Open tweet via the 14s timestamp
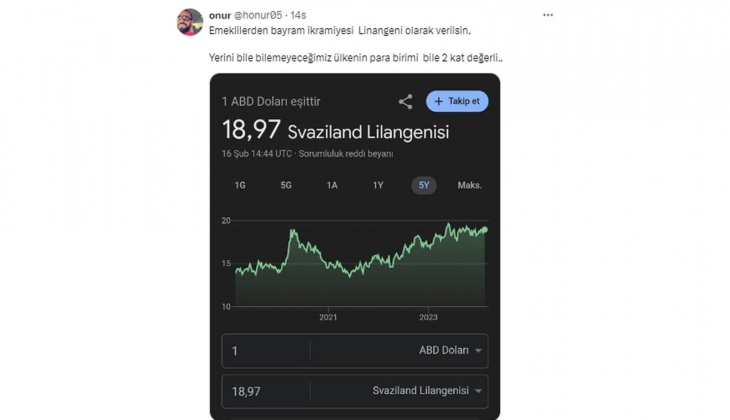The width and height of the screenshot is (730, 420). [298, 15]
